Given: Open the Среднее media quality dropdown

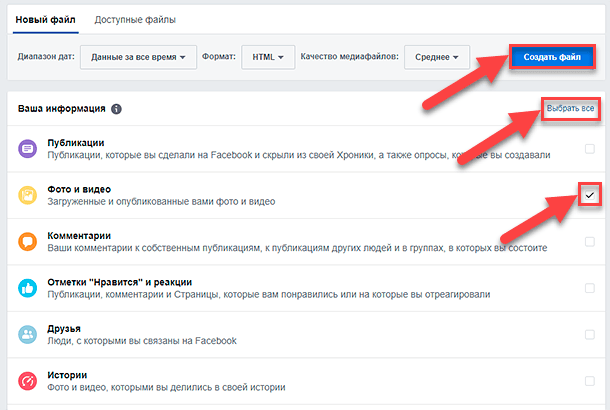Looking at the screenshot, I should pos(437,57).
